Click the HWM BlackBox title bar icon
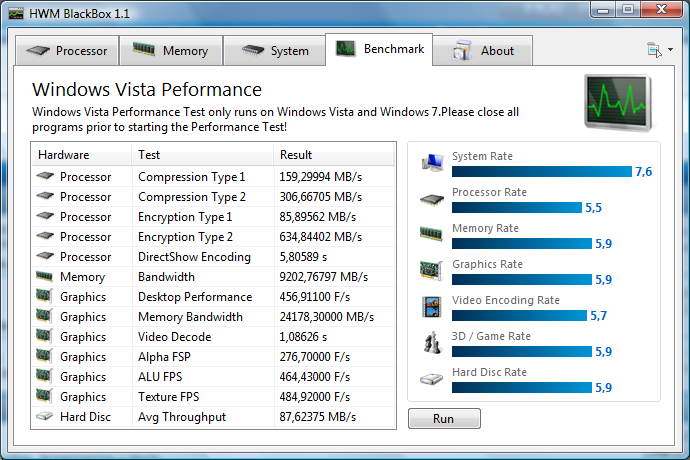Viewport: 690px width, 460px height. point(16,14)
